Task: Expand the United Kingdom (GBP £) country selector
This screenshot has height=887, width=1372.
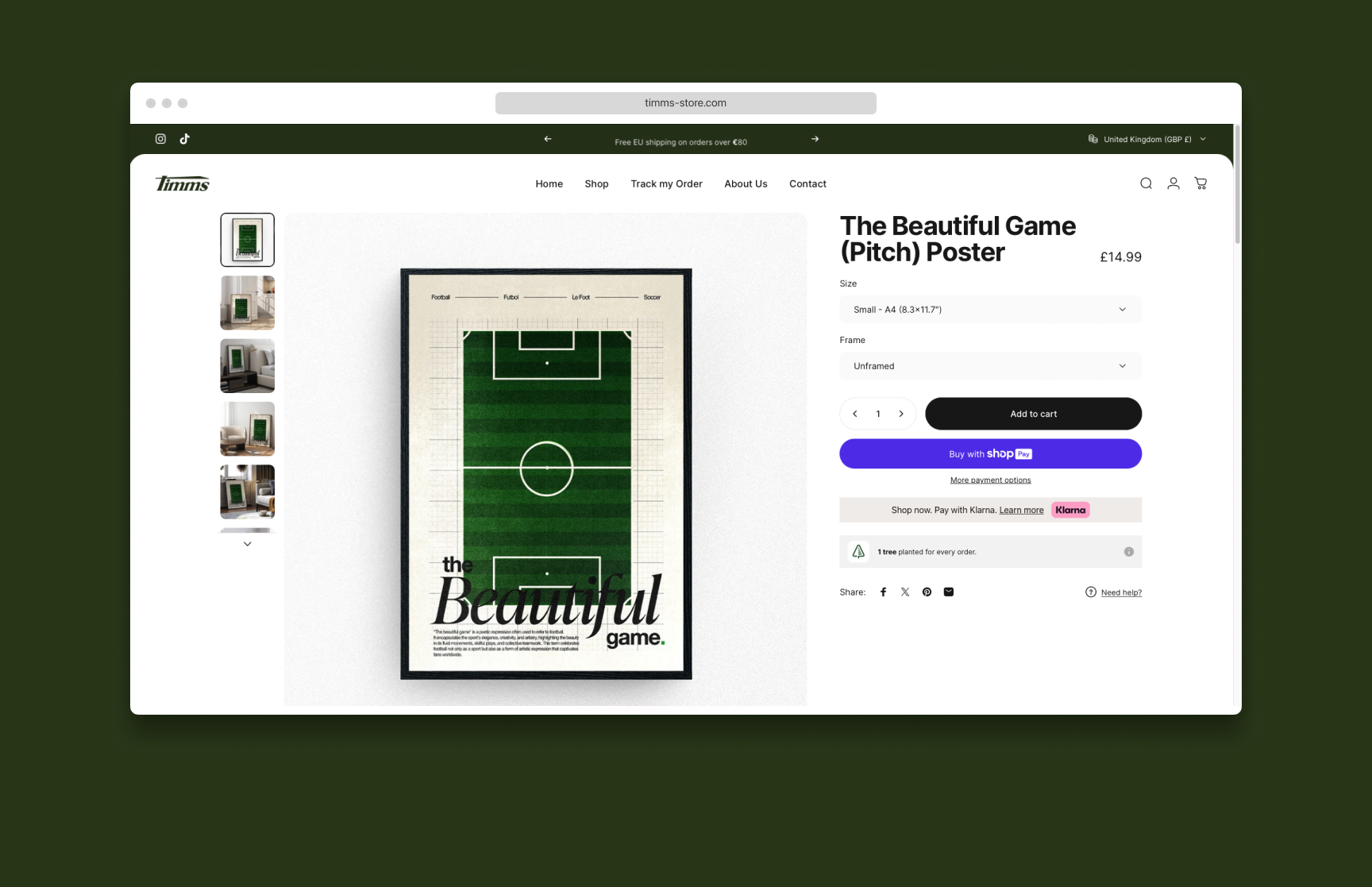Action: [x=1147, y=139]
